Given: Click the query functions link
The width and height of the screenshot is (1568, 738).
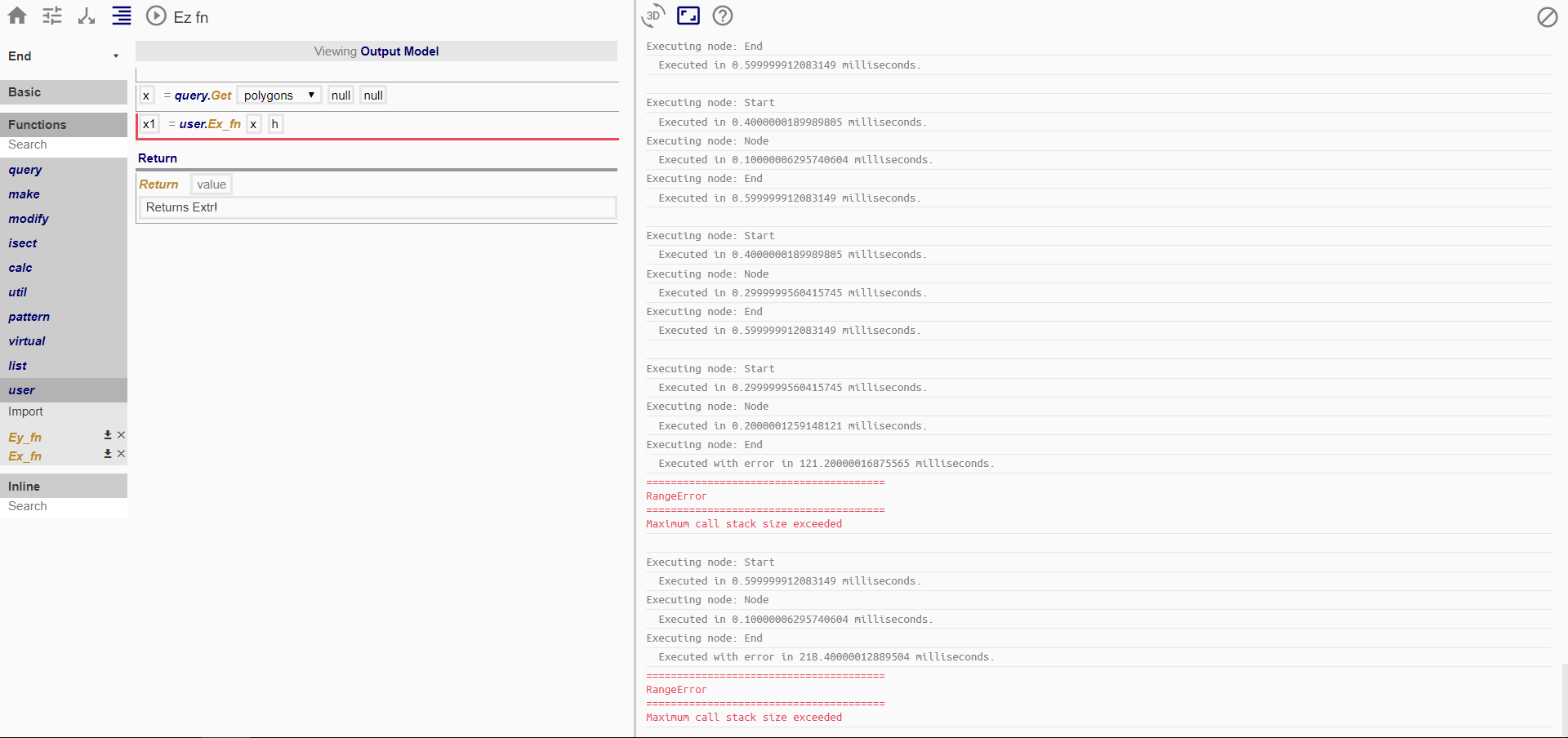Looking at the screenshot, I should point(24,170).
